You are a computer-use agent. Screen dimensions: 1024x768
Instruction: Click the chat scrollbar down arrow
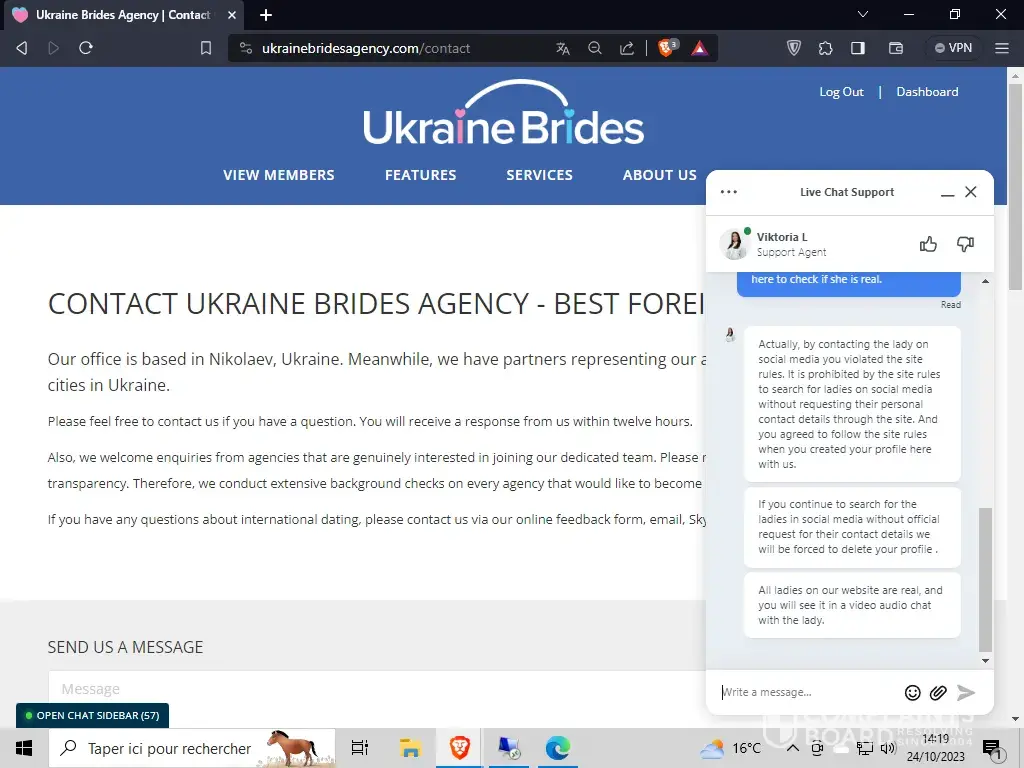click(985, 661)
